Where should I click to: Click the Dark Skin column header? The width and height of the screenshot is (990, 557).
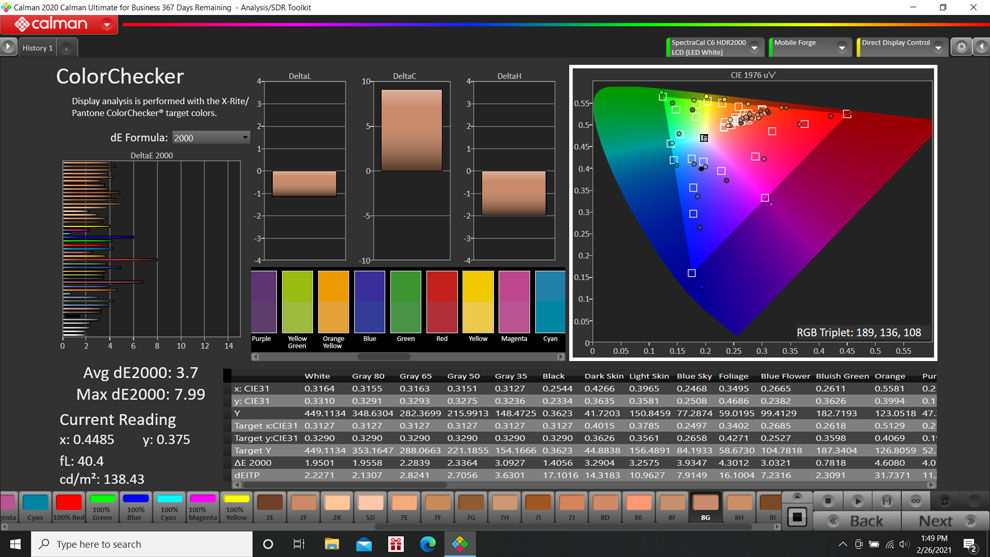pos(603,376)
